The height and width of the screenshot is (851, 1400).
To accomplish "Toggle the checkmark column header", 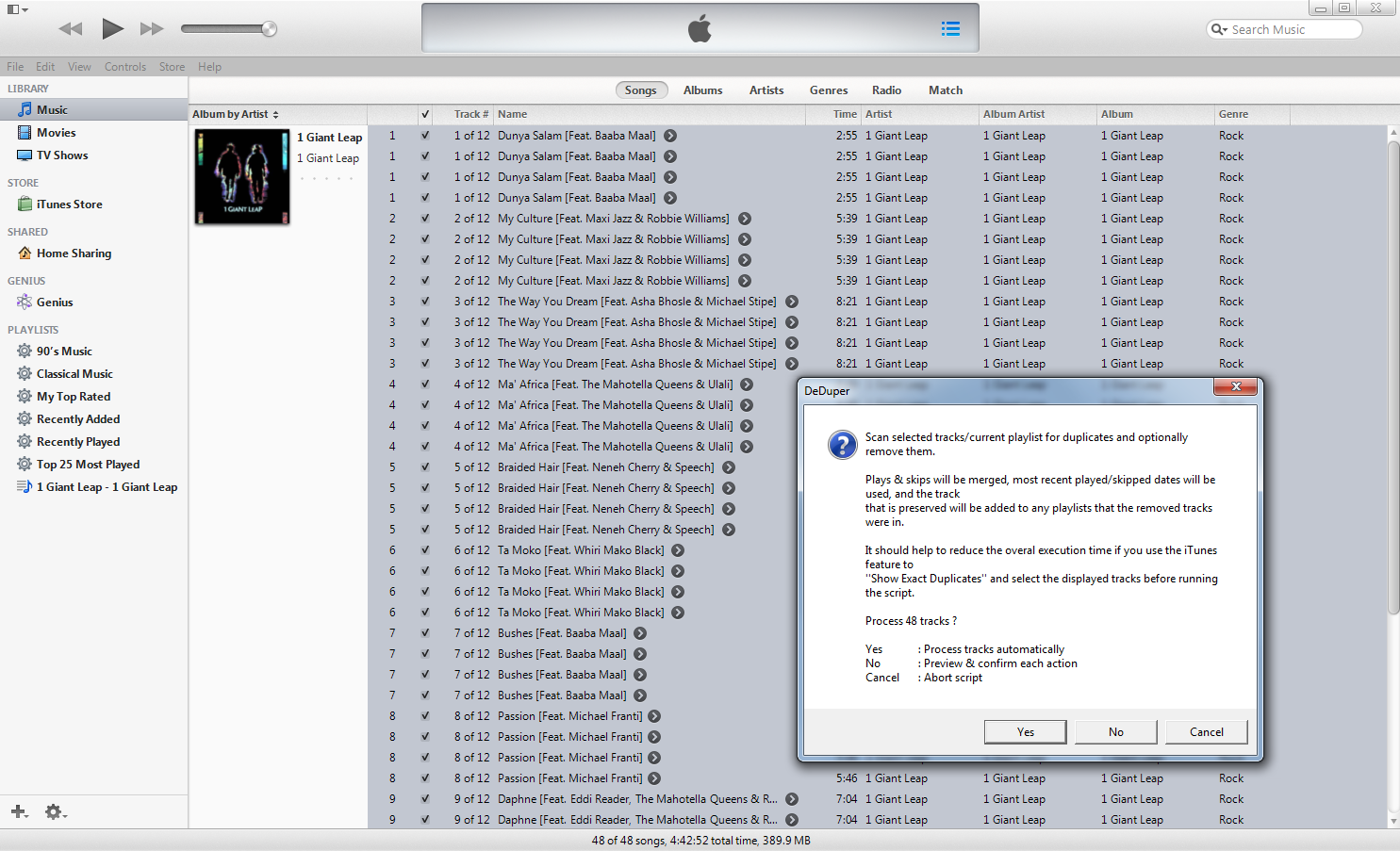I will [425, 114].
